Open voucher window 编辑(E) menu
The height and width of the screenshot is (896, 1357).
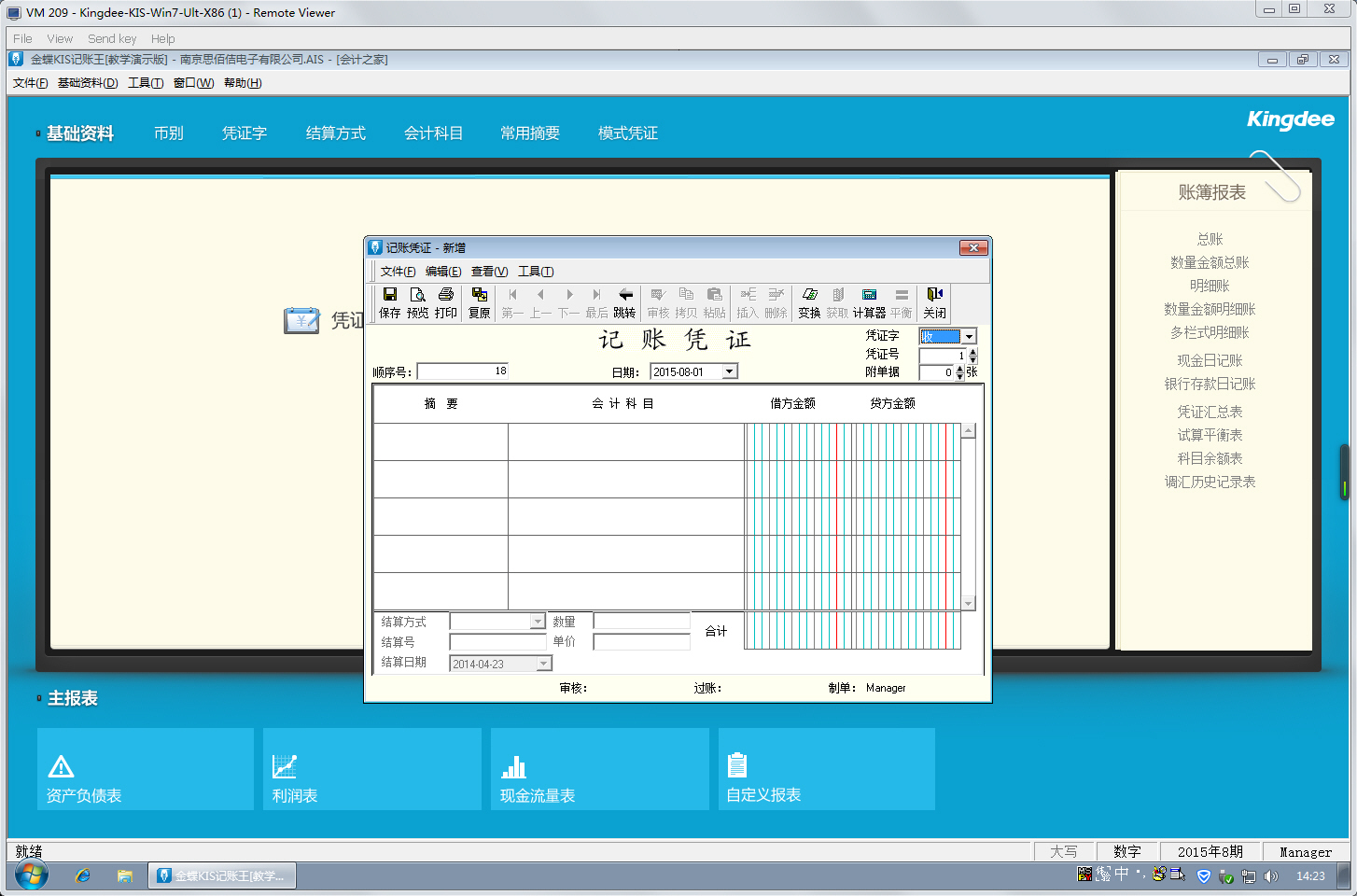click(x=443, y=272)
